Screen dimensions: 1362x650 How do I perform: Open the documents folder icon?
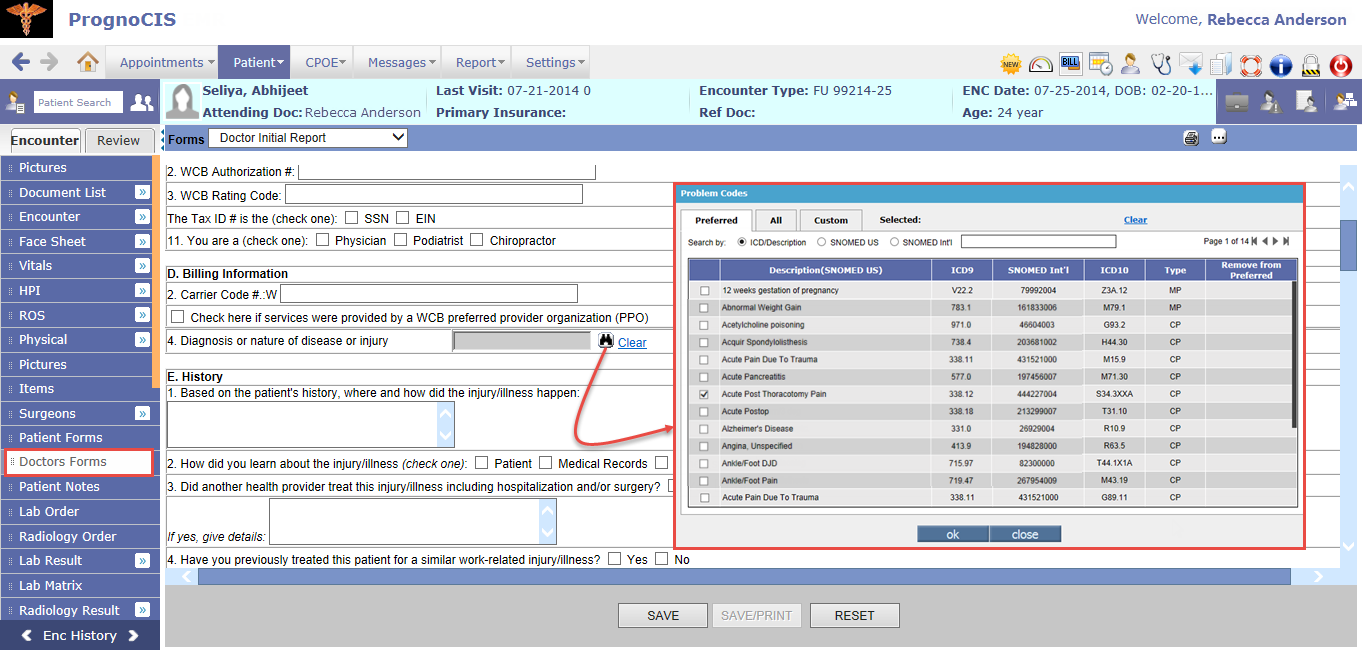pos(1221,65)
